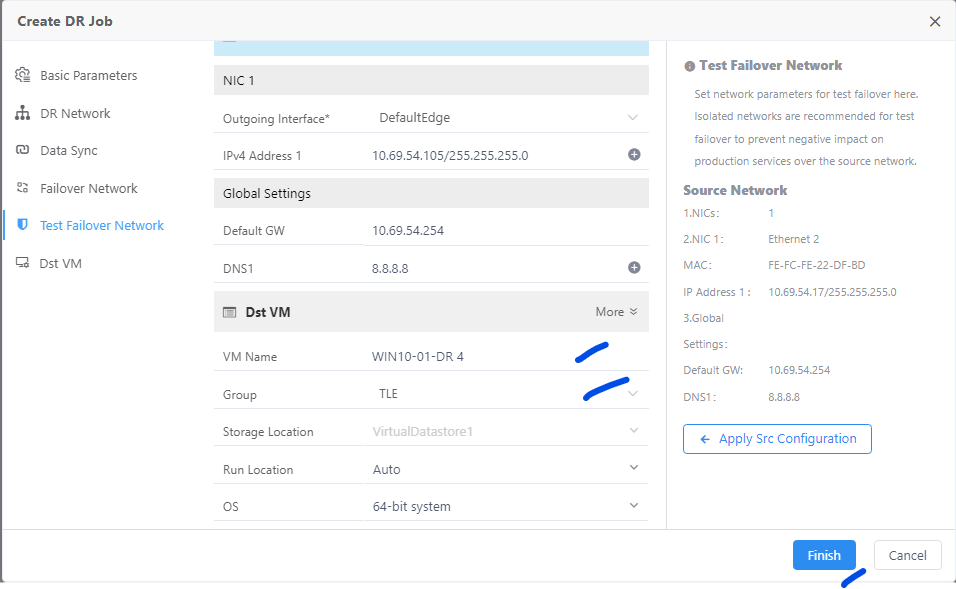Click Apply Src Configuration button
Viewport: 956px width, 589px height.
tap(777, 439)
